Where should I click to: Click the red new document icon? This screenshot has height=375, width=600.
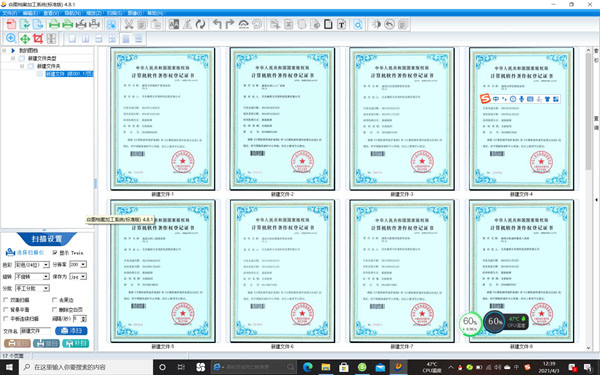pos(11,24)
